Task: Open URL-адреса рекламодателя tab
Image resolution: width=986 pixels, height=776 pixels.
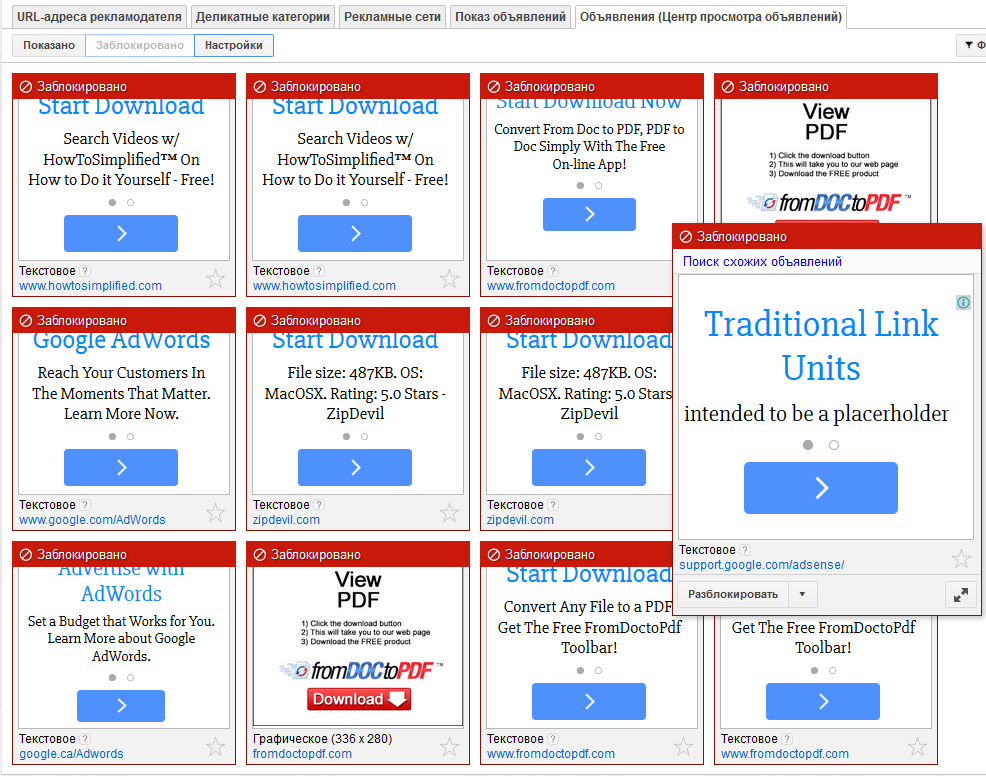Action: point(99,17)
